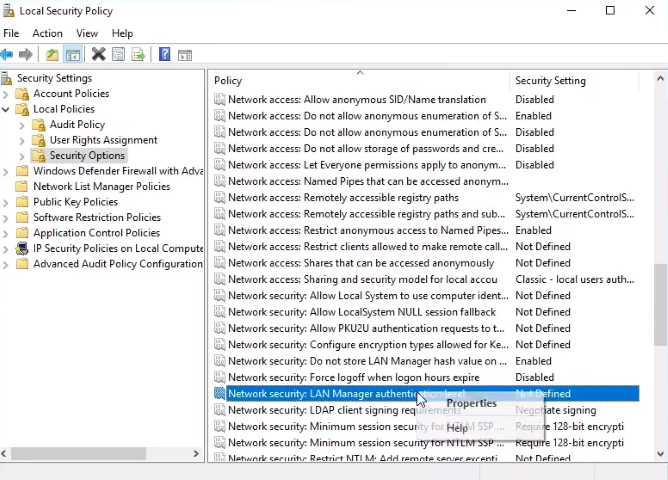Expand the Account Policies node
The width and height of the screenshot is (668, 480).
[x=6, y=94]
